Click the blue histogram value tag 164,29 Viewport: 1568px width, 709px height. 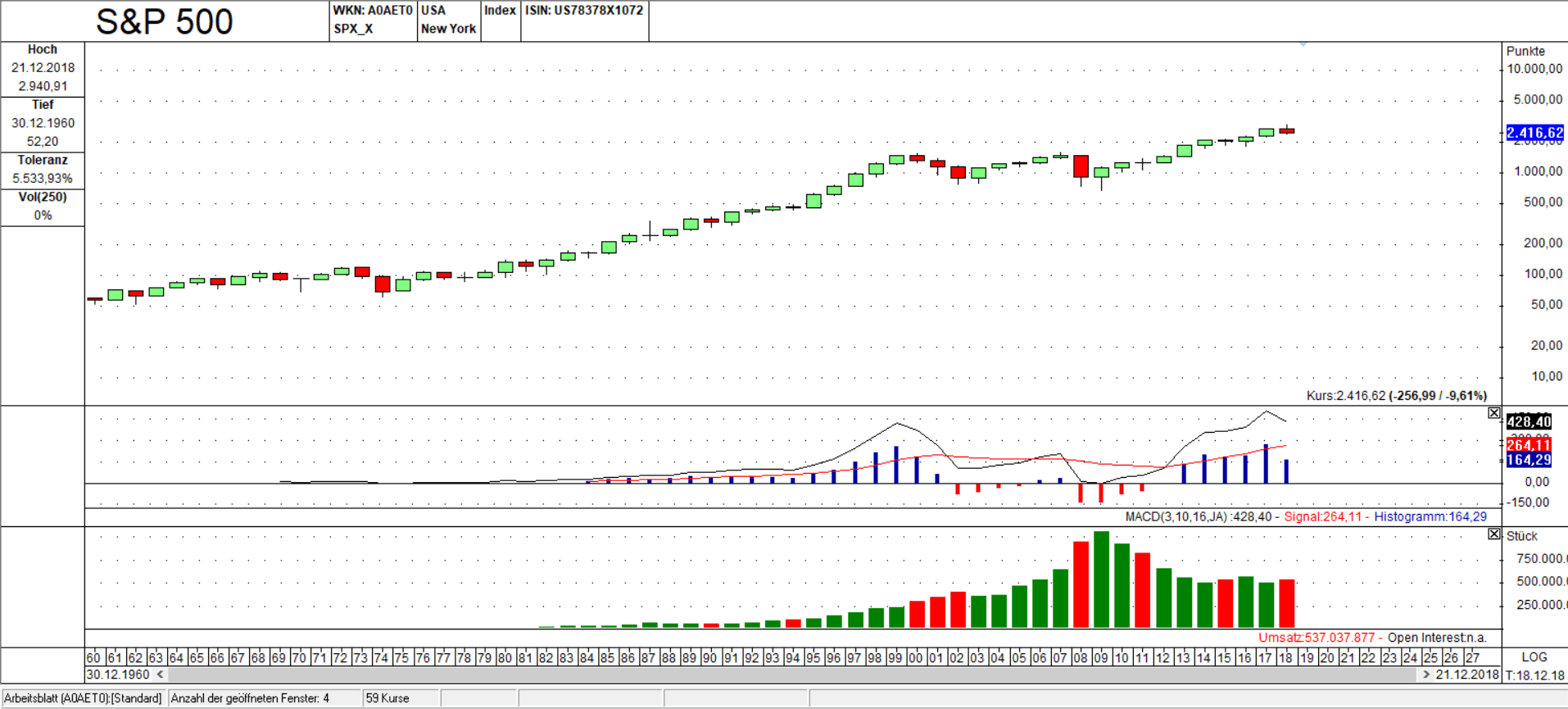(1529, 460)
